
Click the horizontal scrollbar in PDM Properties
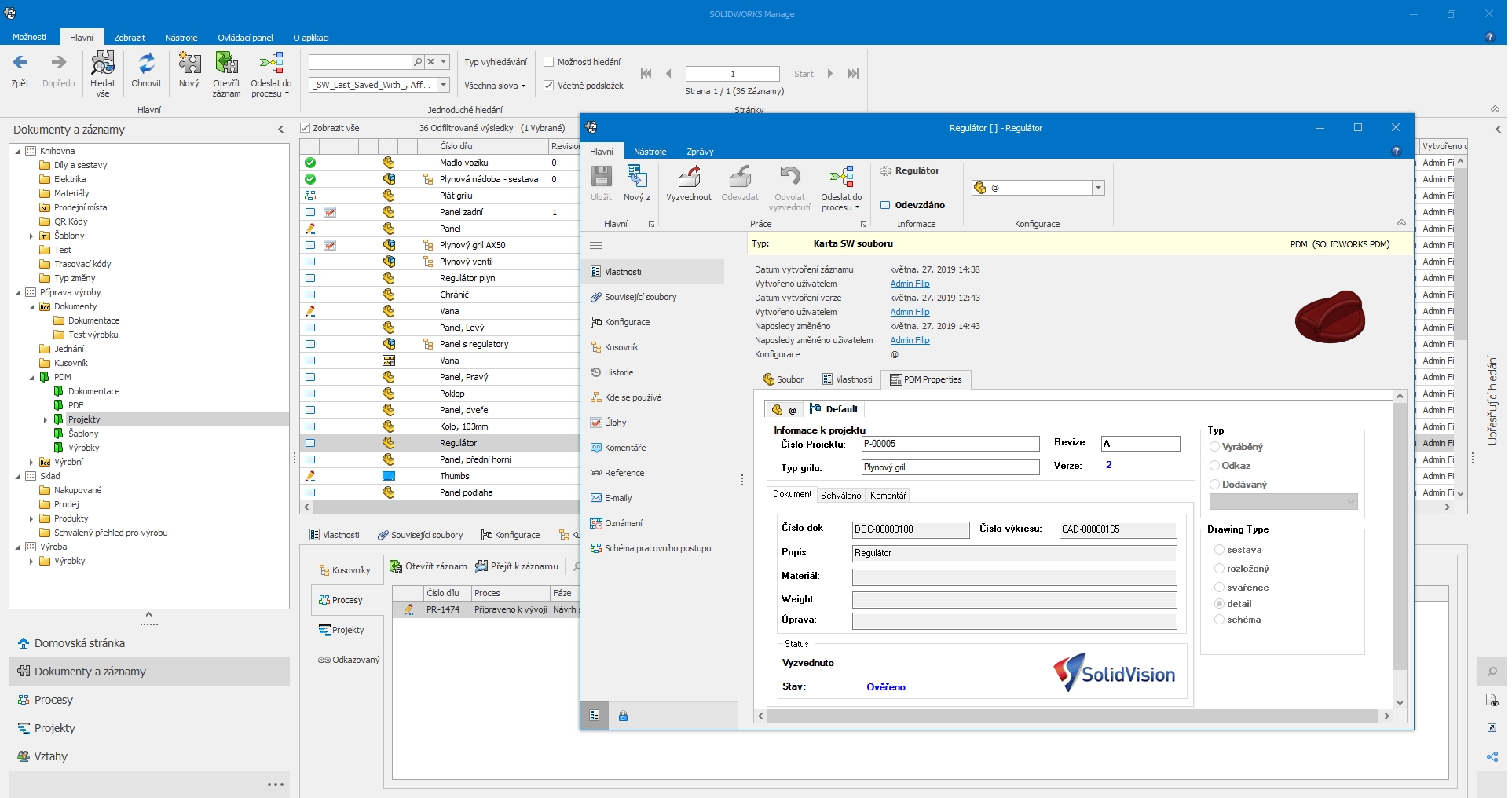1072,716
